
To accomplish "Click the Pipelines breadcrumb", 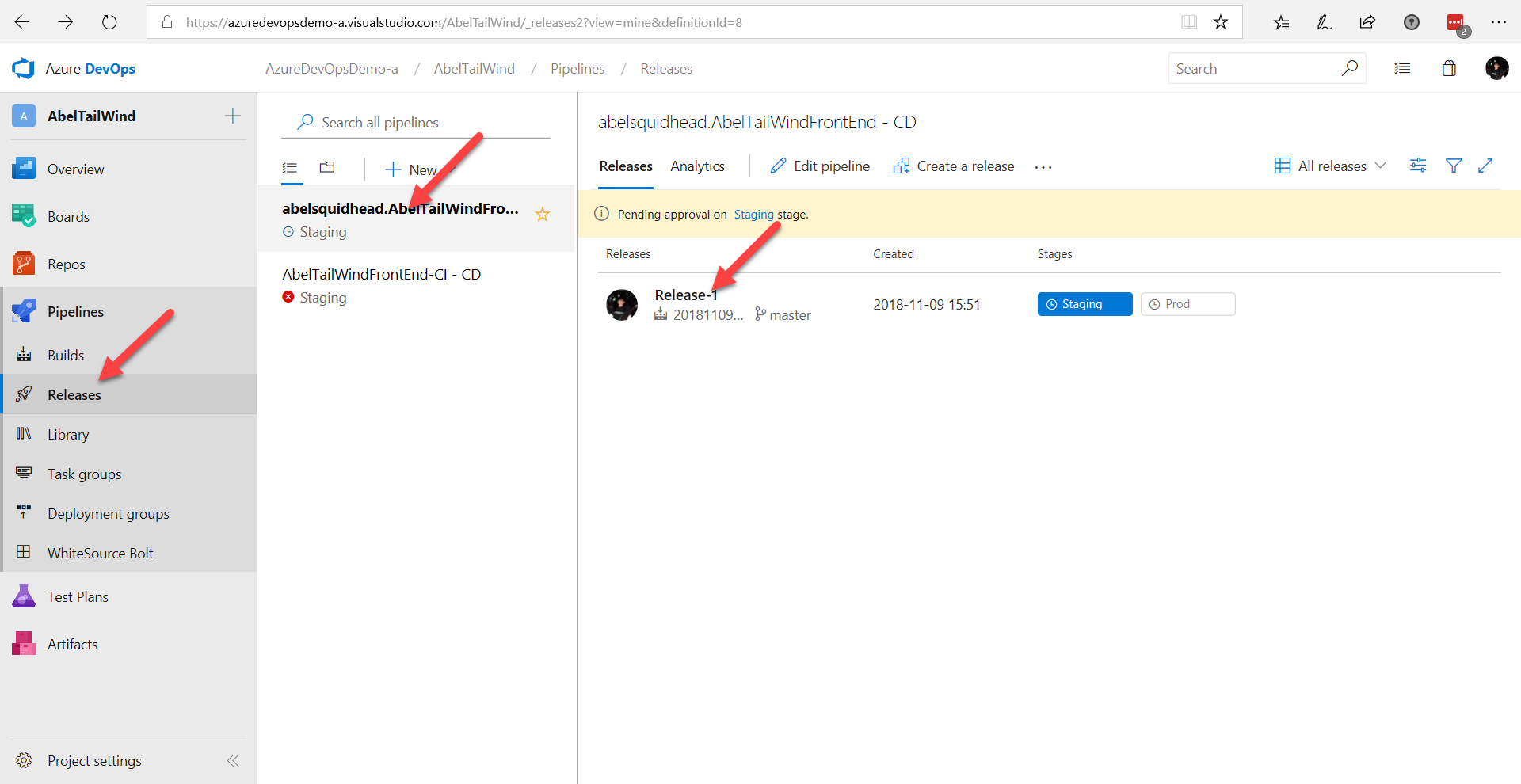I will click(578, 69).
